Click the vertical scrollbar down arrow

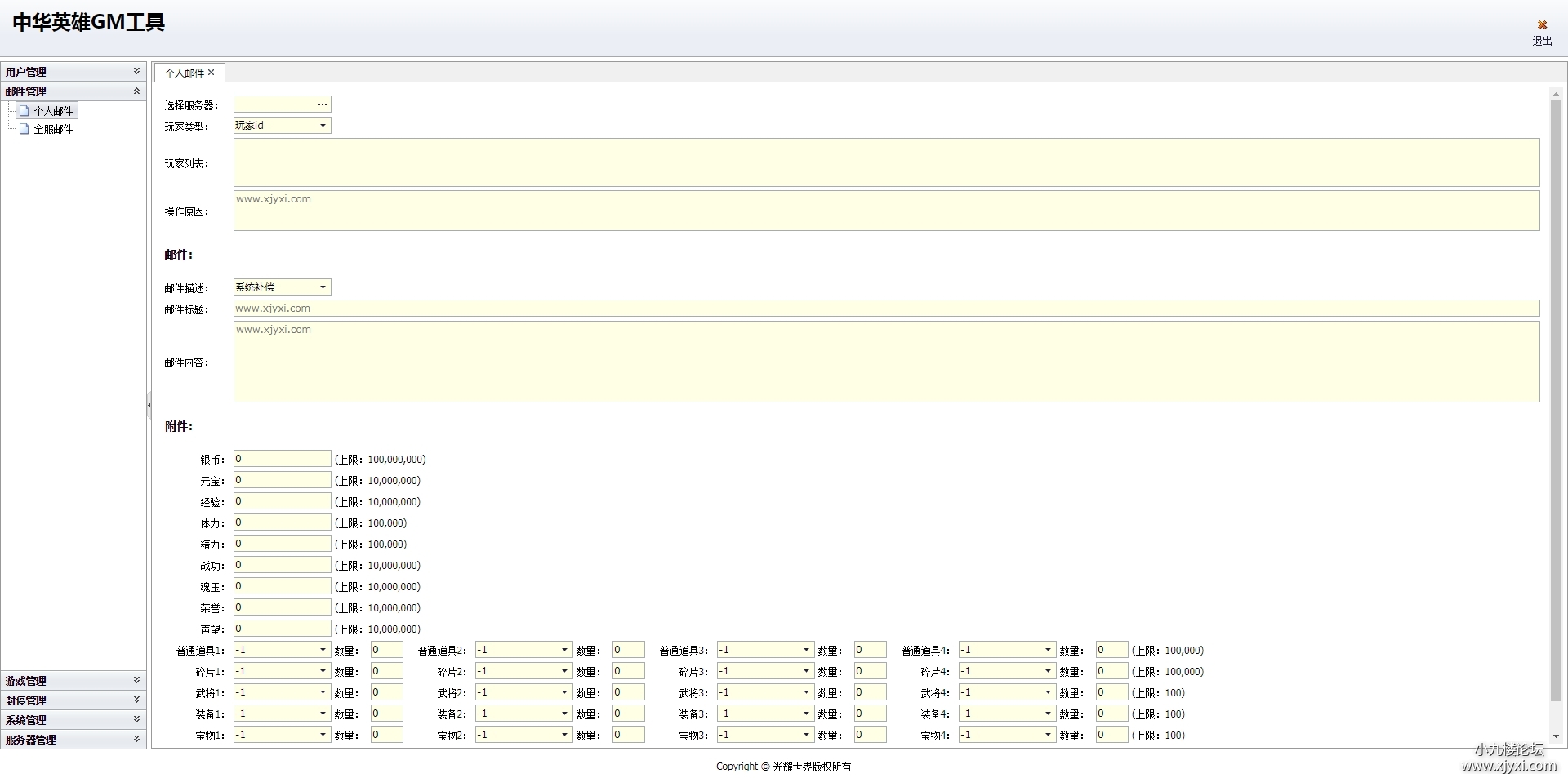(1556, 736)
